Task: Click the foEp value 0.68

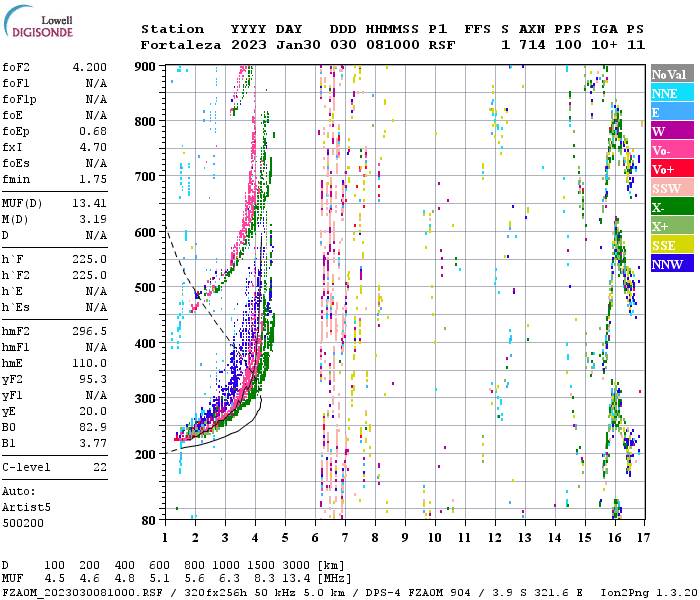Action: 93,131
